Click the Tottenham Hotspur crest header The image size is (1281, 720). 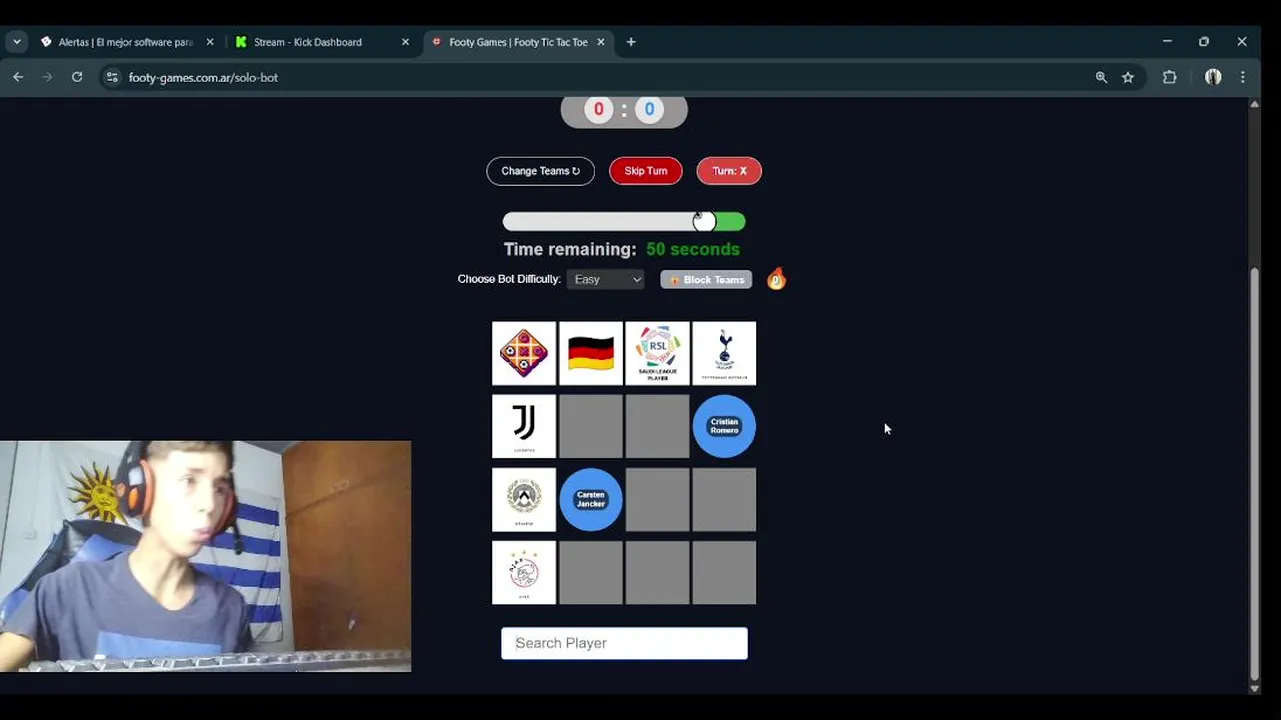click(x=724, y=353)
